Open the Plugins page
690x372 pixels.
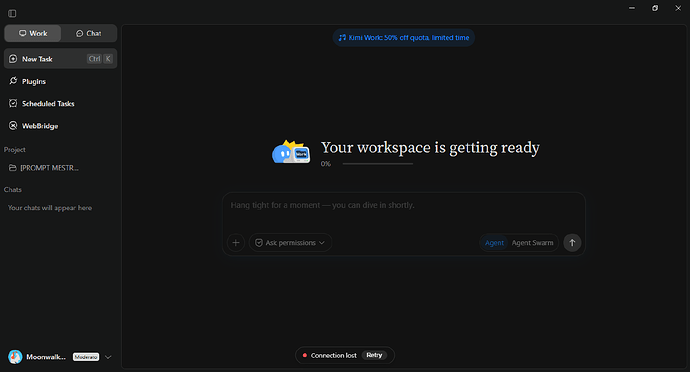pyautogui.click(x=60, y=81)
